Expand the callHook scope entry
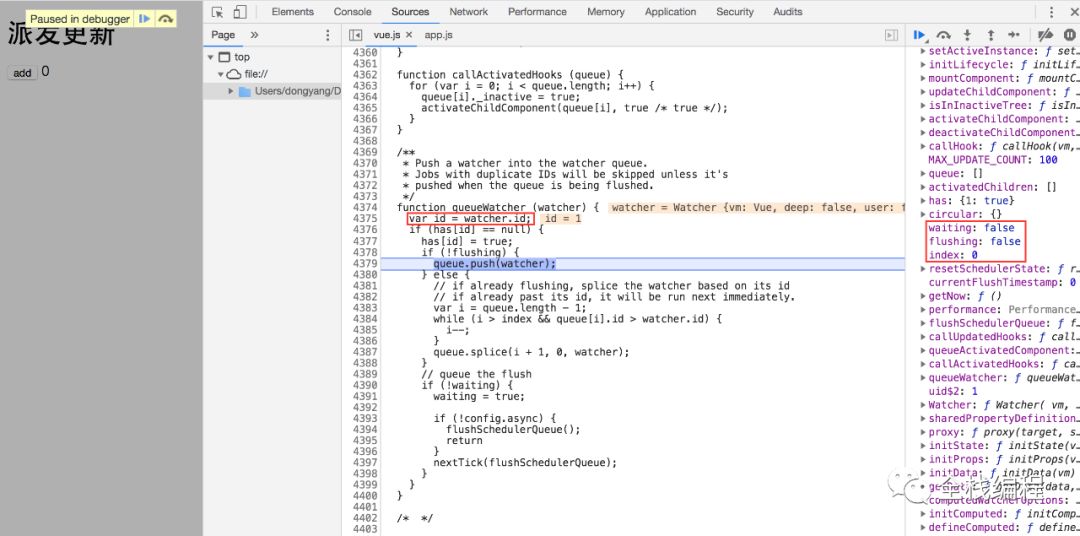1080x536 pixels. tap(924, 146)
